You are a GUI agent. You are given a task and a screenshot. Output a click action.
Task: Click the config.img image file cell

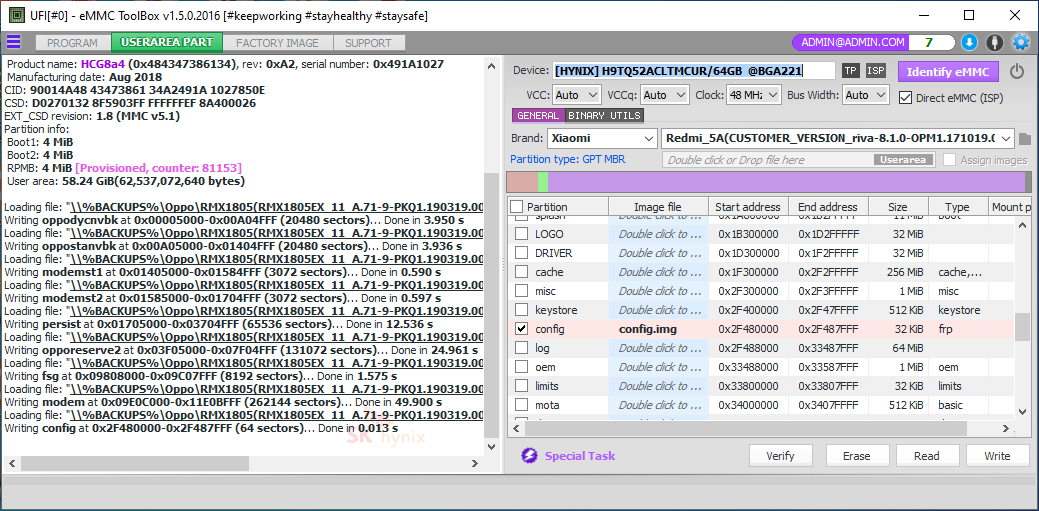[x=658, y=329]
